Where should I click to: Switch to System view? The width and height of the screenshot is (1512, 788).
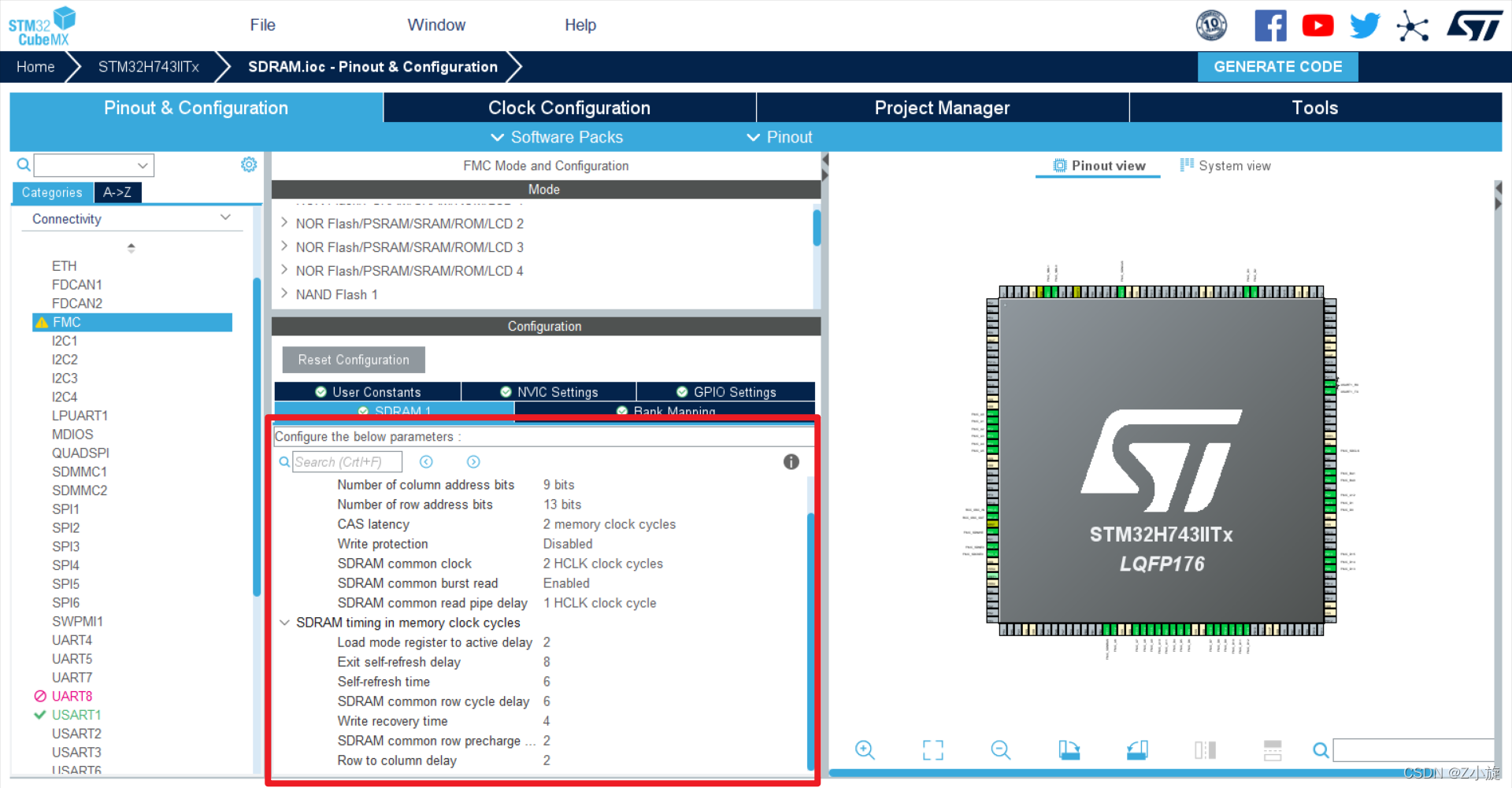tap(1225, 165)
